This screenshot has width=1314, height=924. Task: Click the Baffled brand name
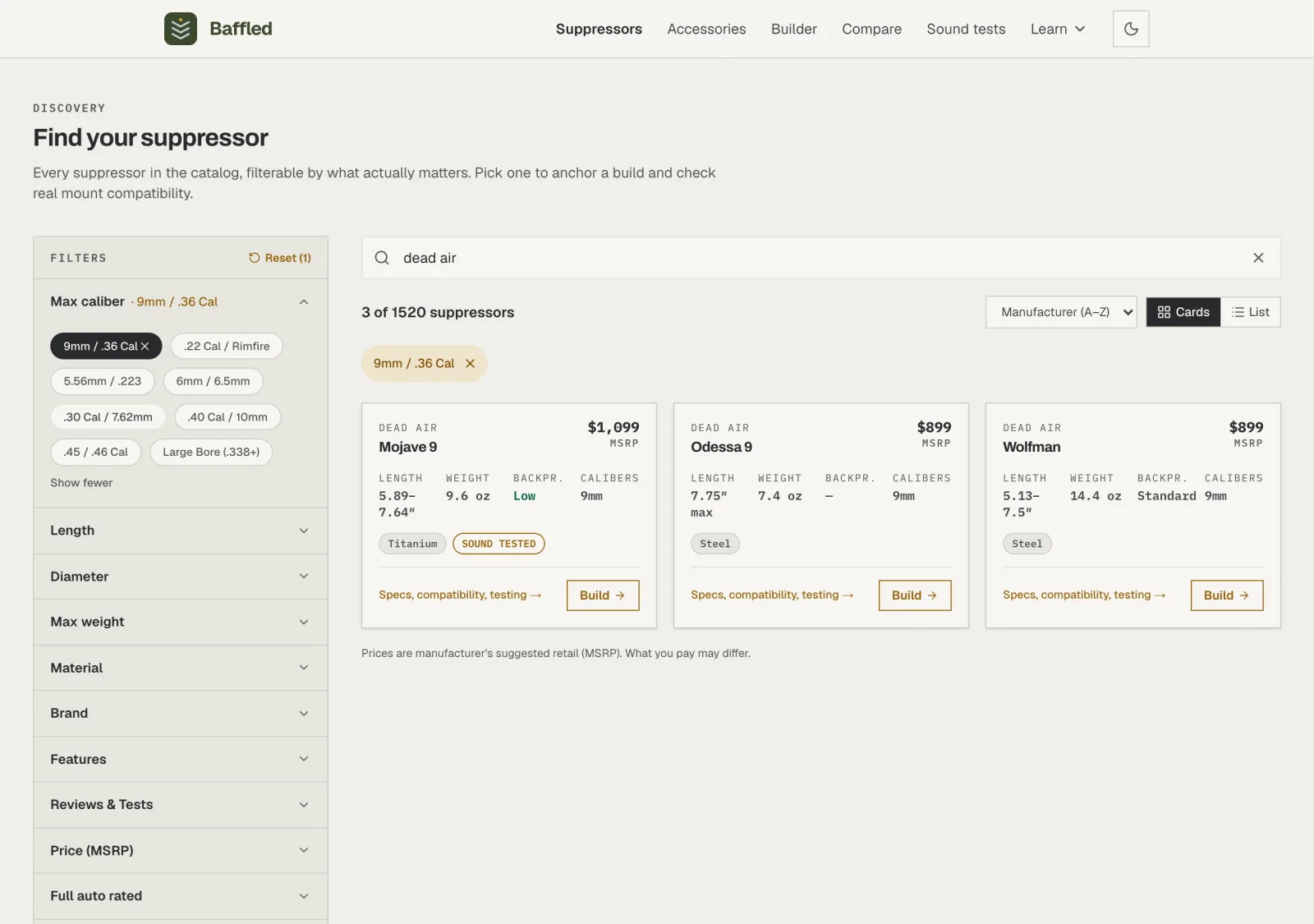click(241, 29)
